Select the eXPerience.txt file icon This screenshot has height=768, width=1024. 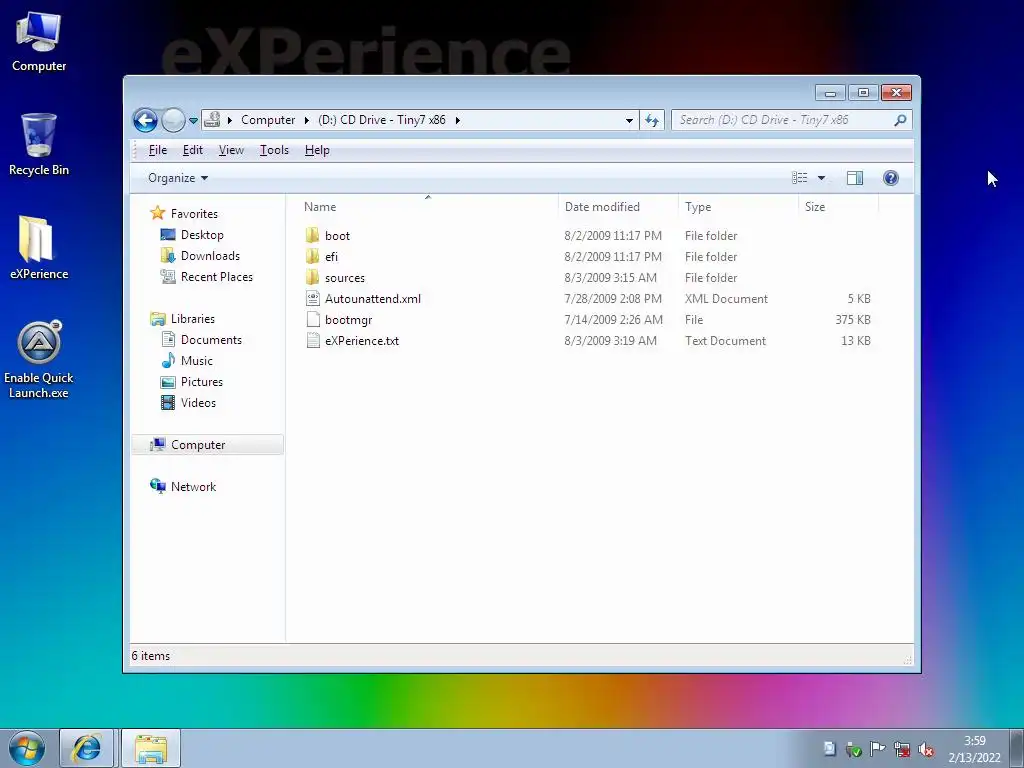(x=313, y=340)
